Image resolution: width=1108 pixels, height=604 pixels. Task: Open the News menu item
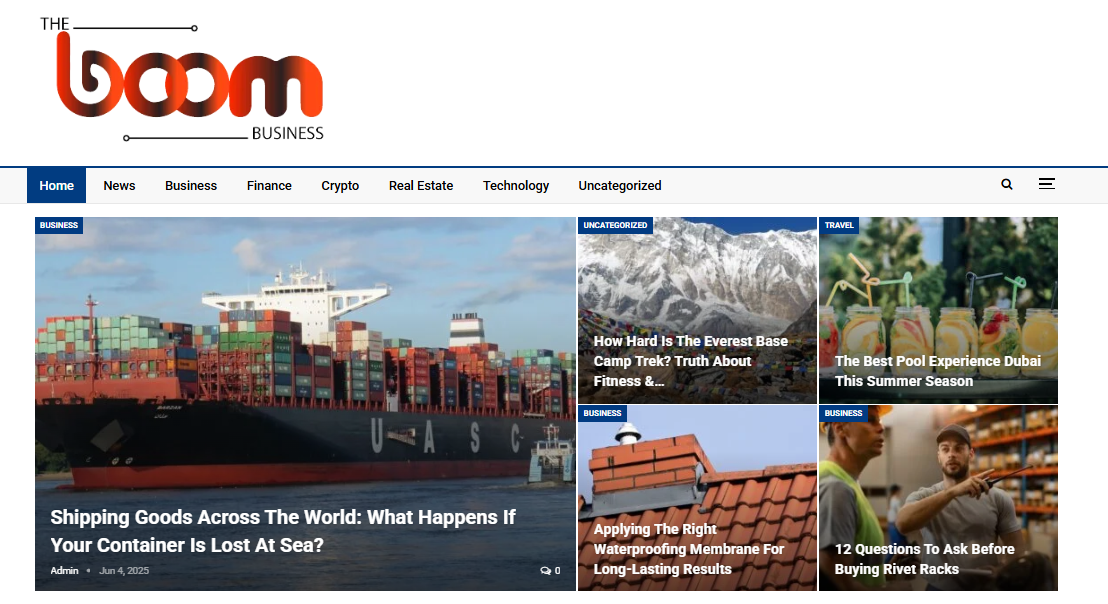click(119, 186)
